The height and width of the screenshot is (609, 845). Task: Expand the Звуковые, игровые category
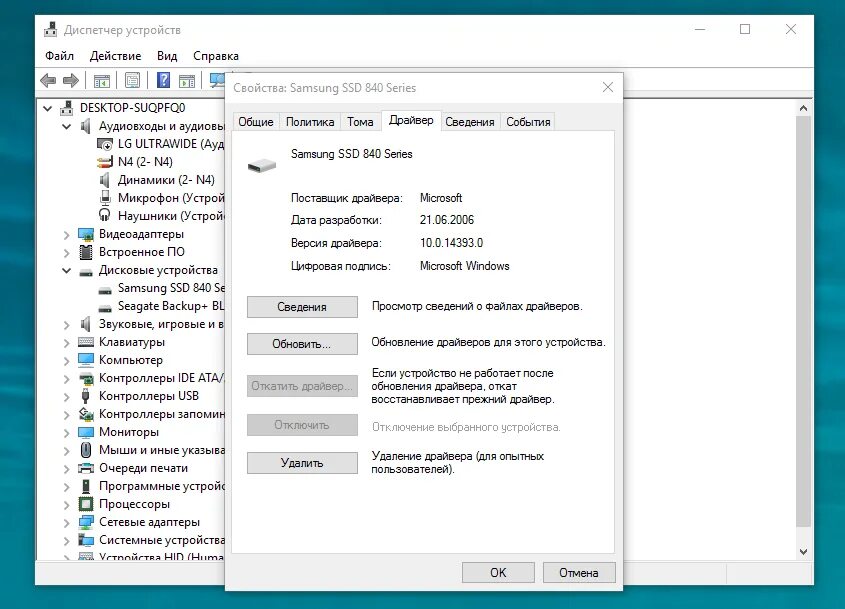click(x=66, y=325)
